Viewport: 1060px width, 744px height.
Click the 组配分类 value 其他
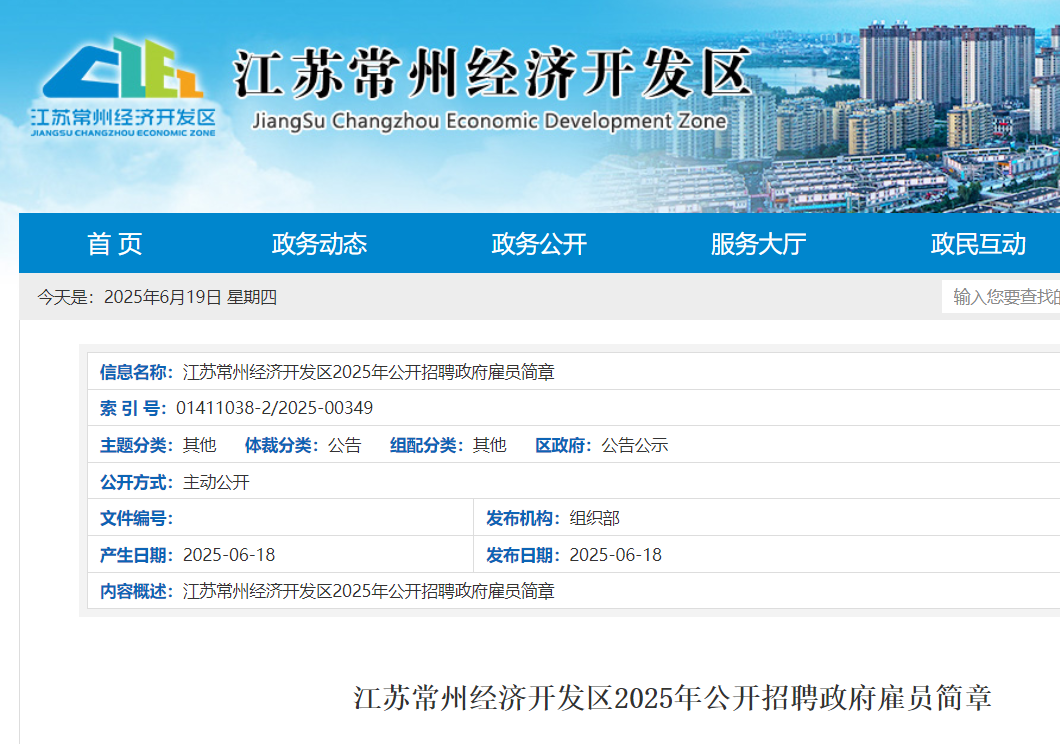(x=489, y=445)
